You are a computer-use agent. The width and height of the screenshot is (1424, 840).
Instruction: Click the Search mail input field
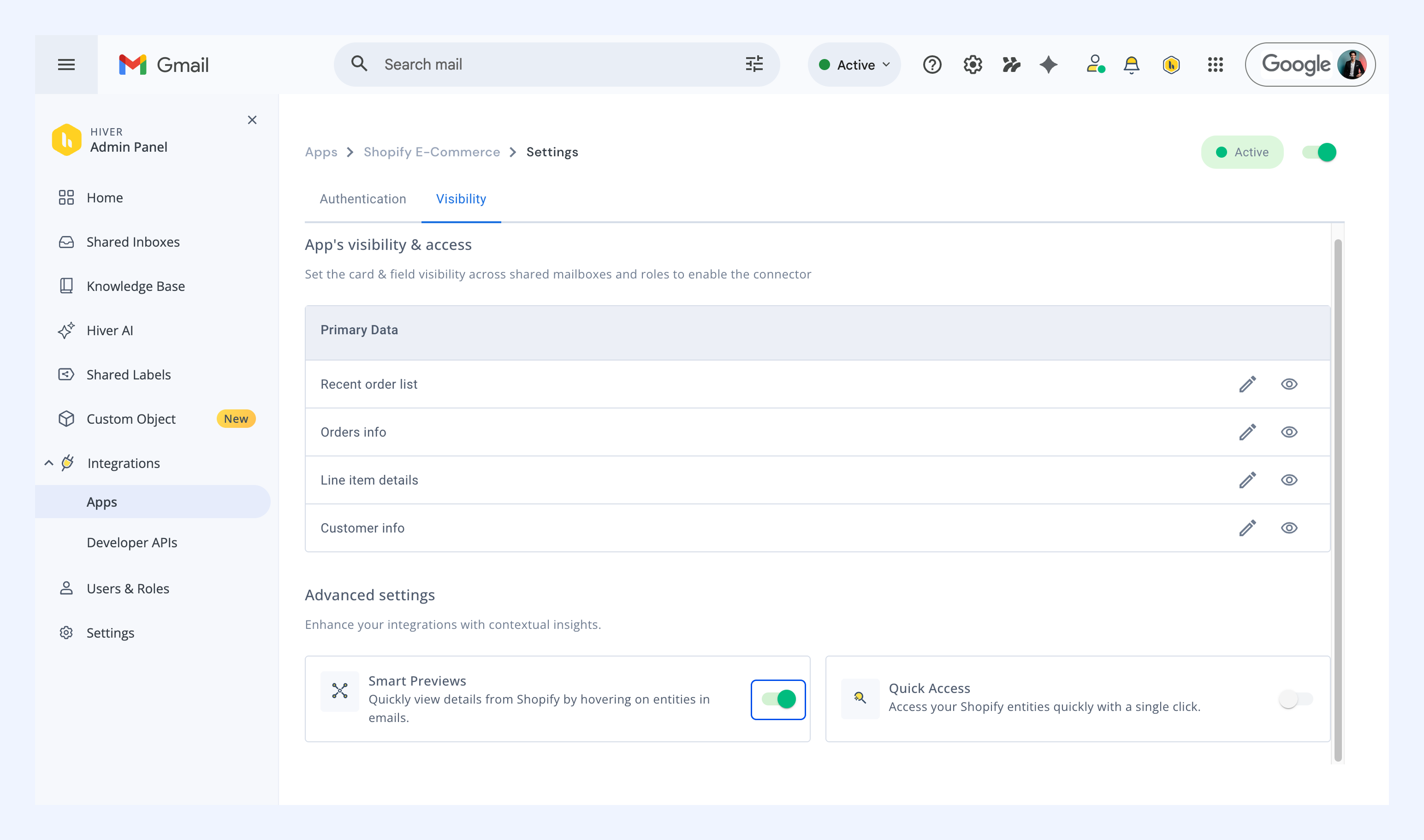[x=557, y=65]
